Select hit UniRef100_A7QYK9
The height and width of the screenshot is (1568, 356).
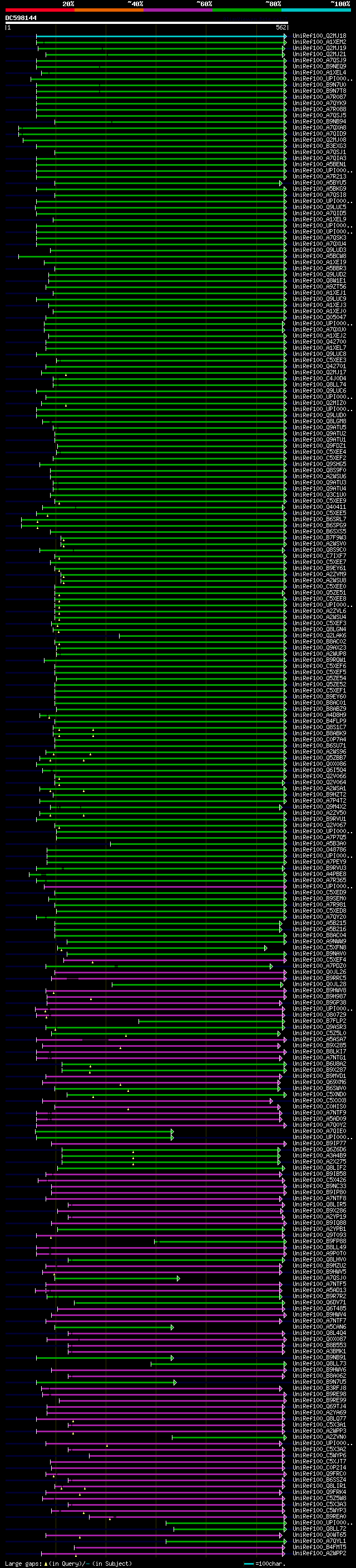(x=319, y=103)
